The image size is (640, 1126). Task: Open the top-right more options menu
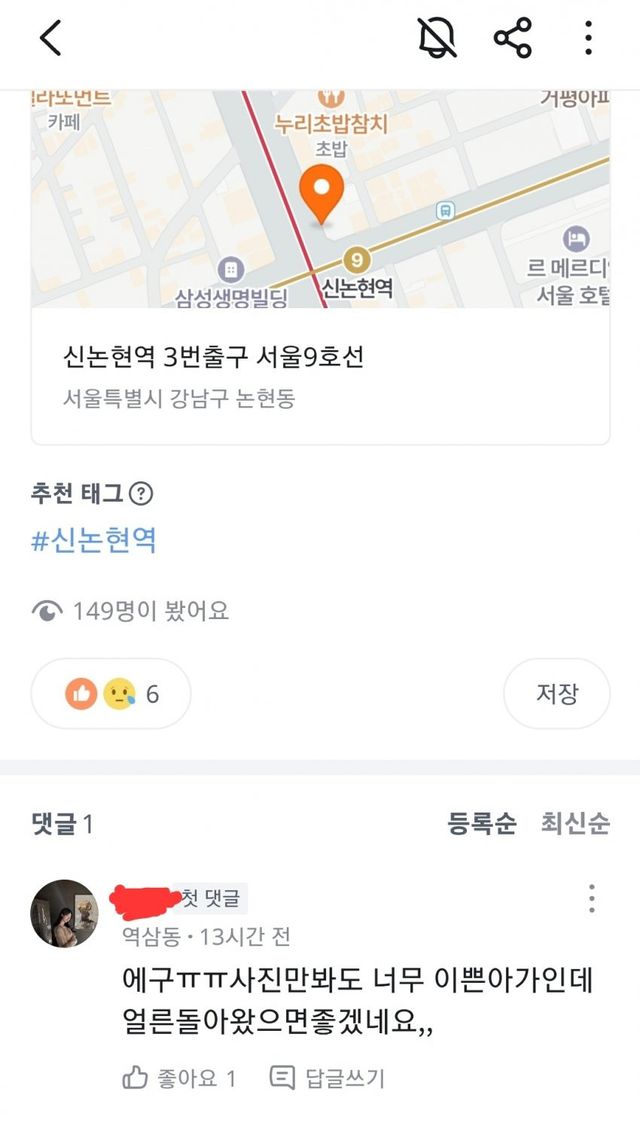[588, 39]
